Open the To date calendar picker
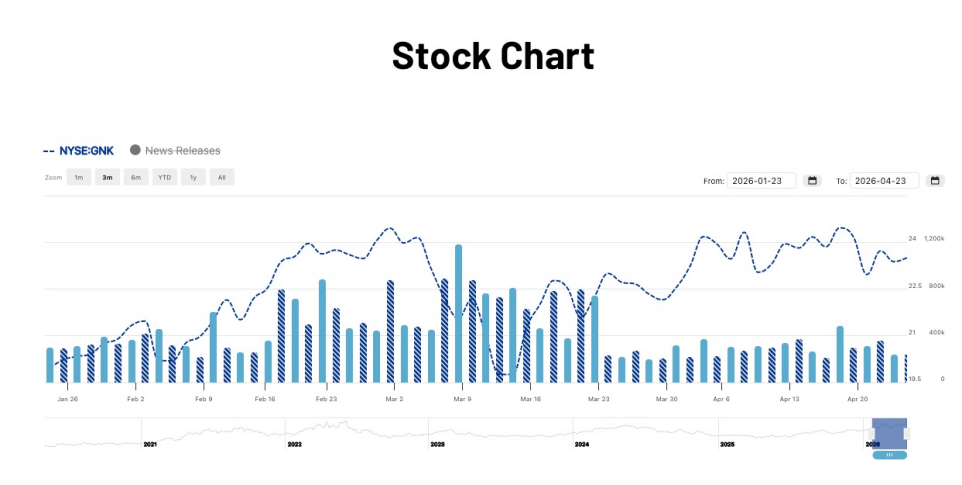 click(x=935, y=181)
